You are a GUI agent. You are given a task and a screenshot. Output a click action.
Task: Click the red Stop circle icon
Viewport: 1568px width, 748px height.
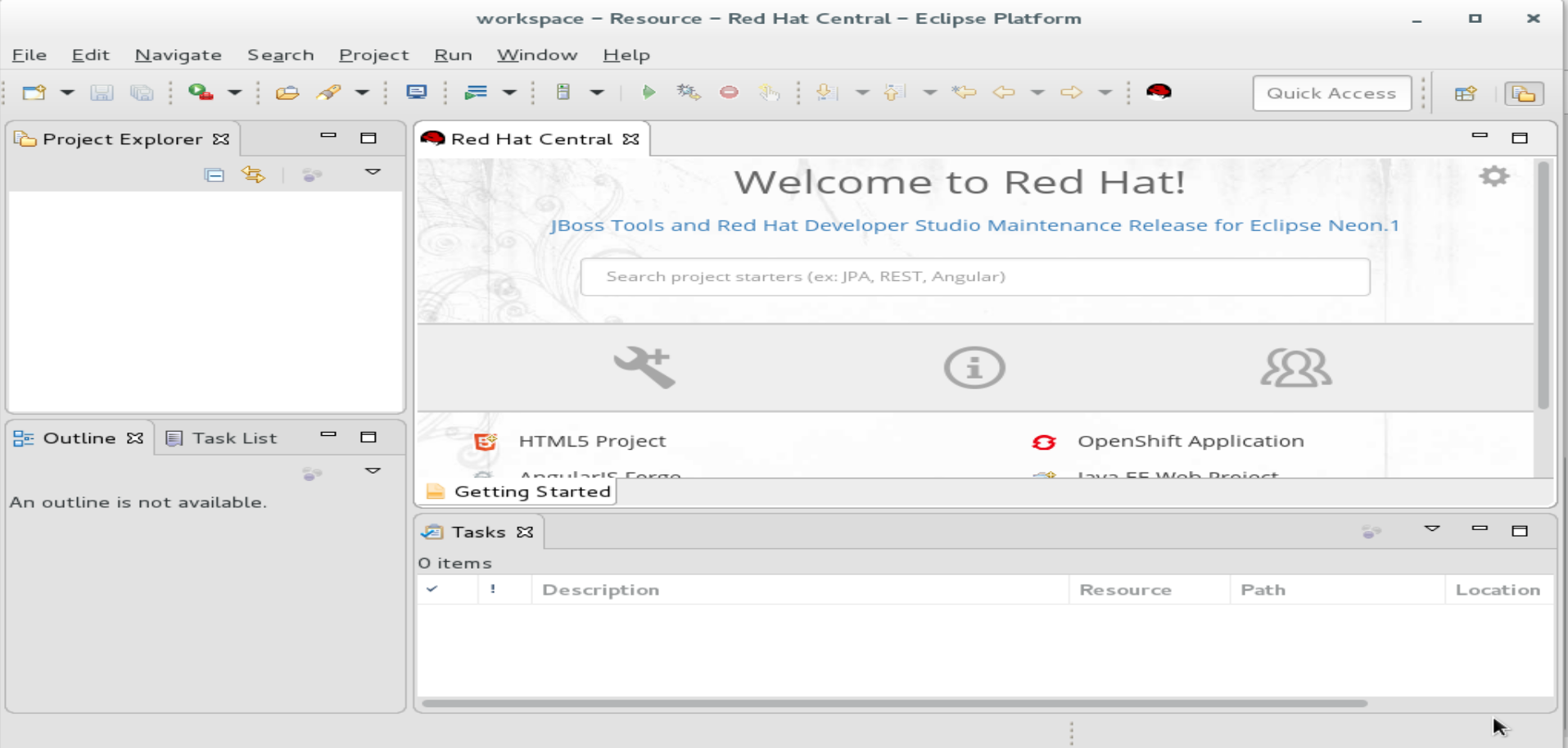(x=729, y=93)
